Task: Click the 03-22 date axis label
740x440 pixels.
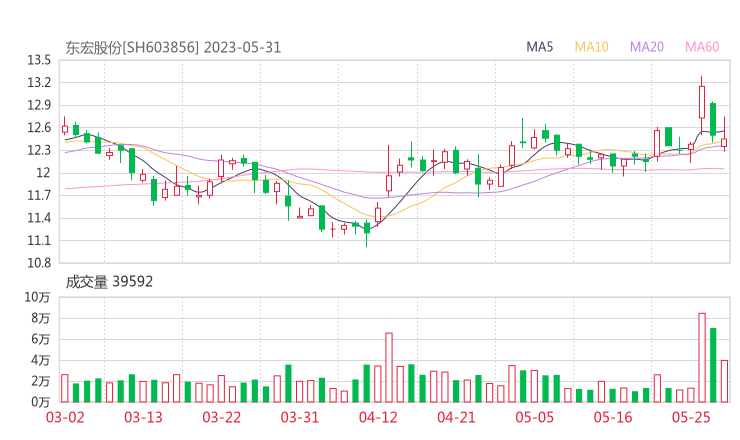Action: click(x=222, y=417)
